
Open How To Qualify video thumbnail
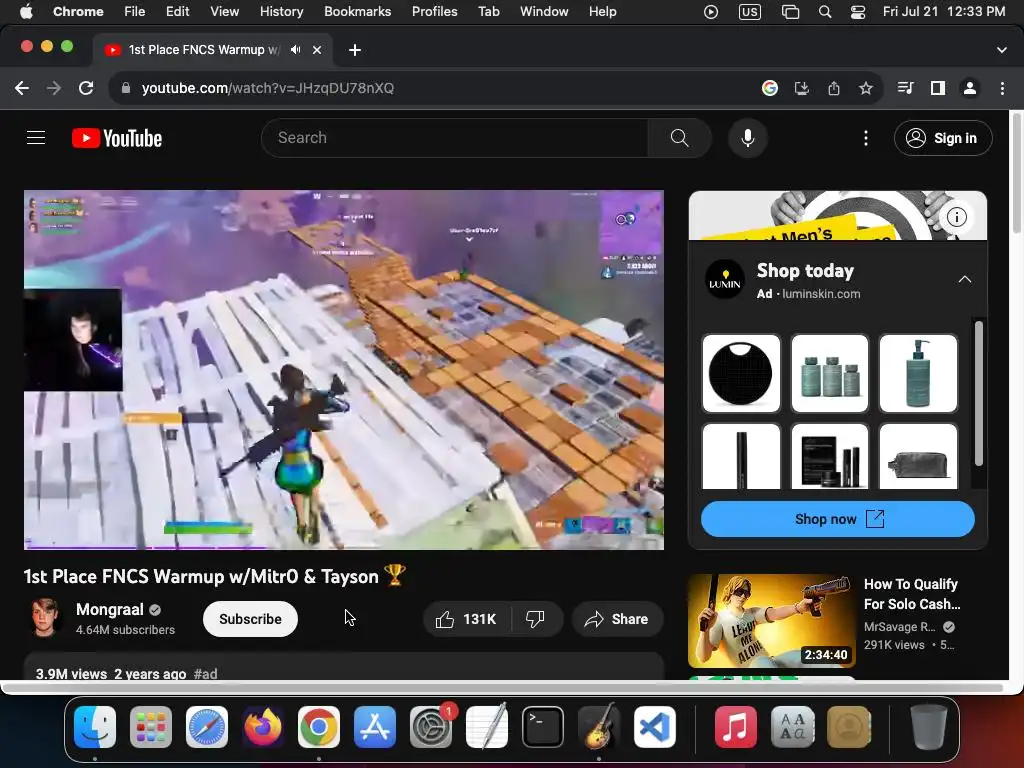click(x=771, y=620)
